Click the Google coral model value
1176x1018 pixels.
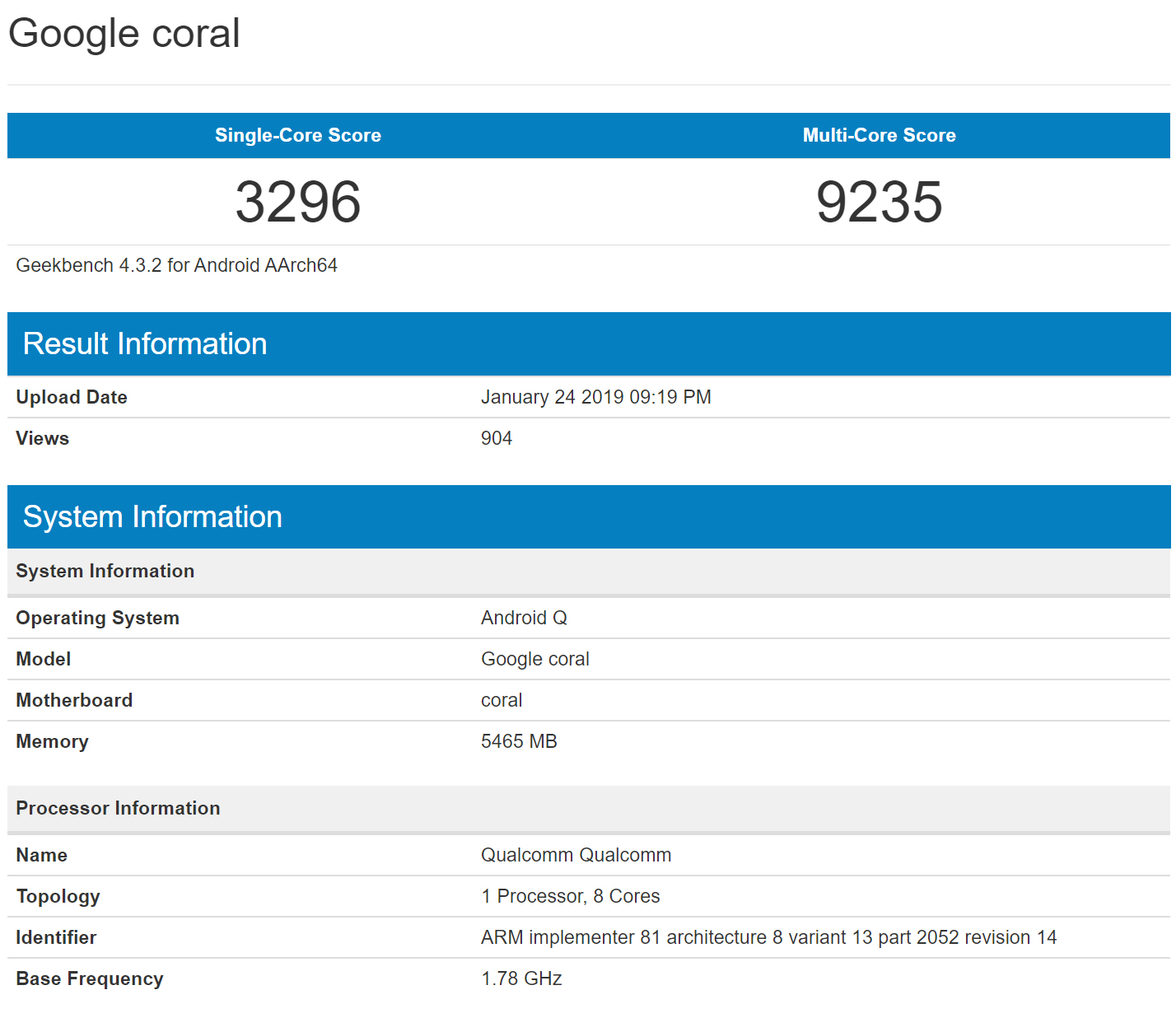(x=534, y=659)
